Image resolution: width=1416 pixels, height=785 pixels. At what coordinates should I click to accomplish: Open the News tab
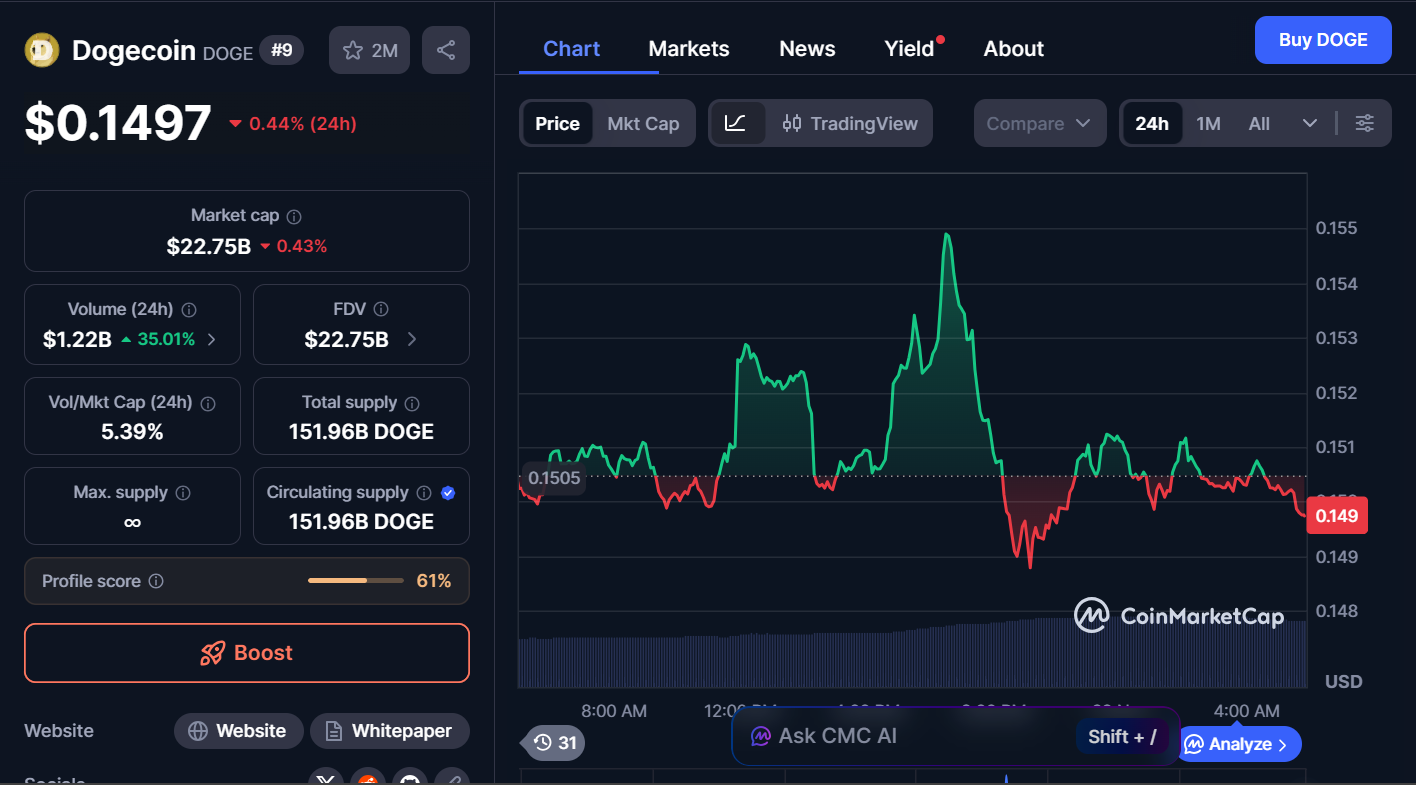806,48
